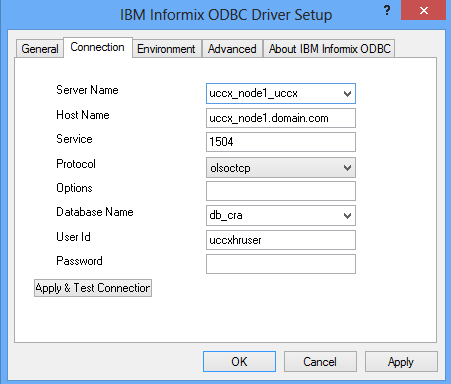Click the User Id field
Screen dimensions: 451x384
coord(281,240)
